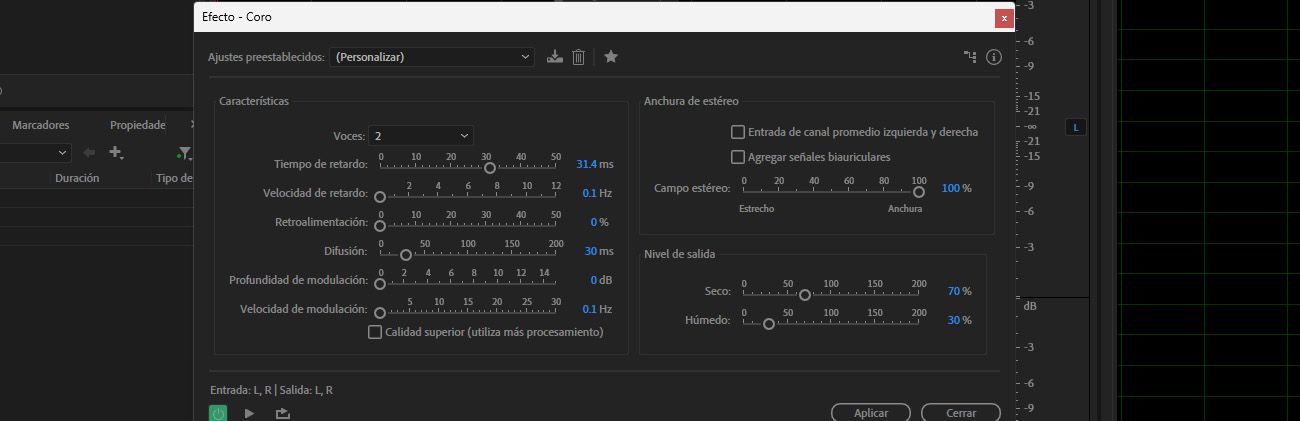
Task: Click the Velocidad de retardo slider handle
Action: click(x=380, y=198)
